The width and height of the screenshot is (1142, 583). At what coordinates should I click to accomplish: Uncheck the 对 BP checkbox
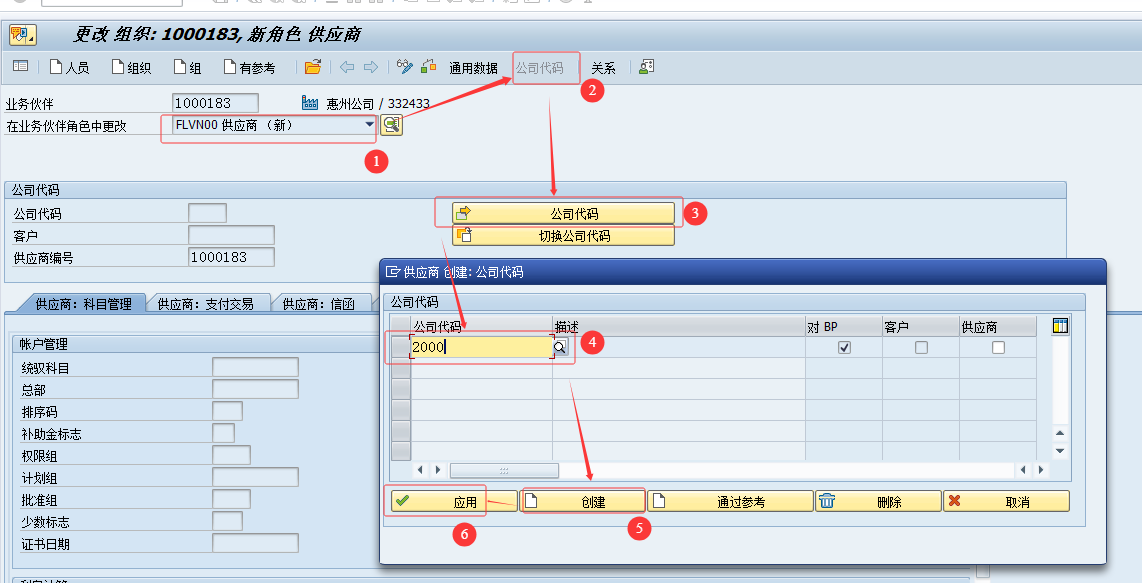(x=844, y=347)
